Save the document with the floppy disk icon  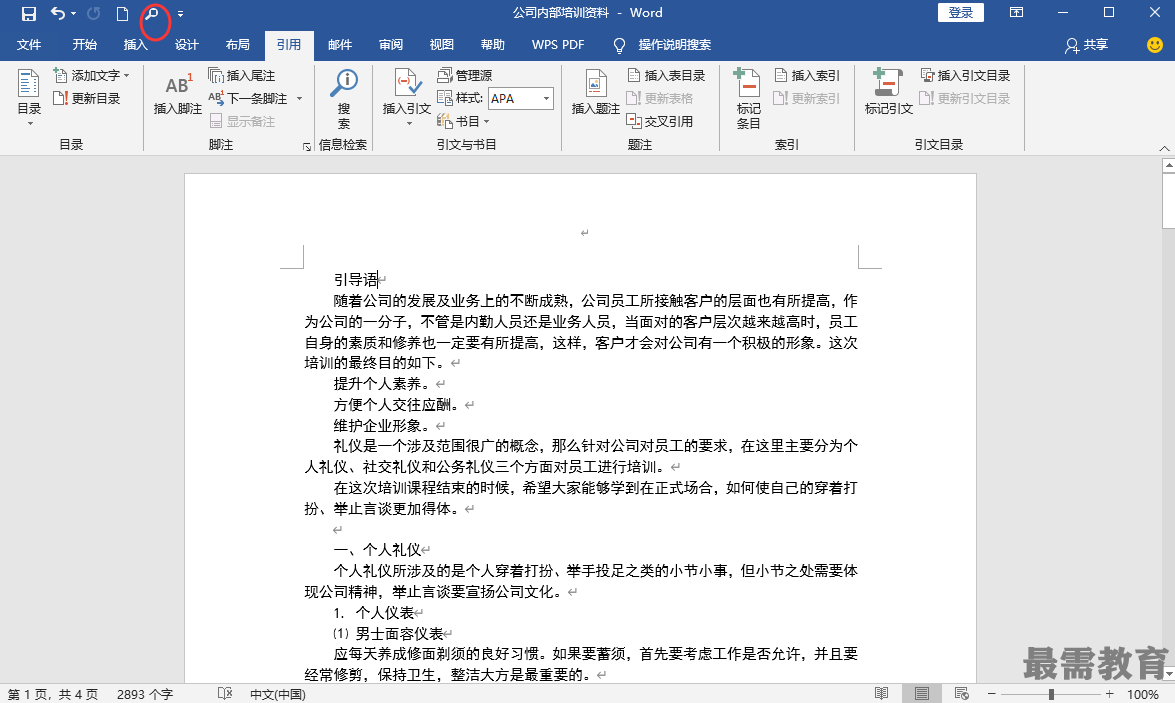pos(28,13)
